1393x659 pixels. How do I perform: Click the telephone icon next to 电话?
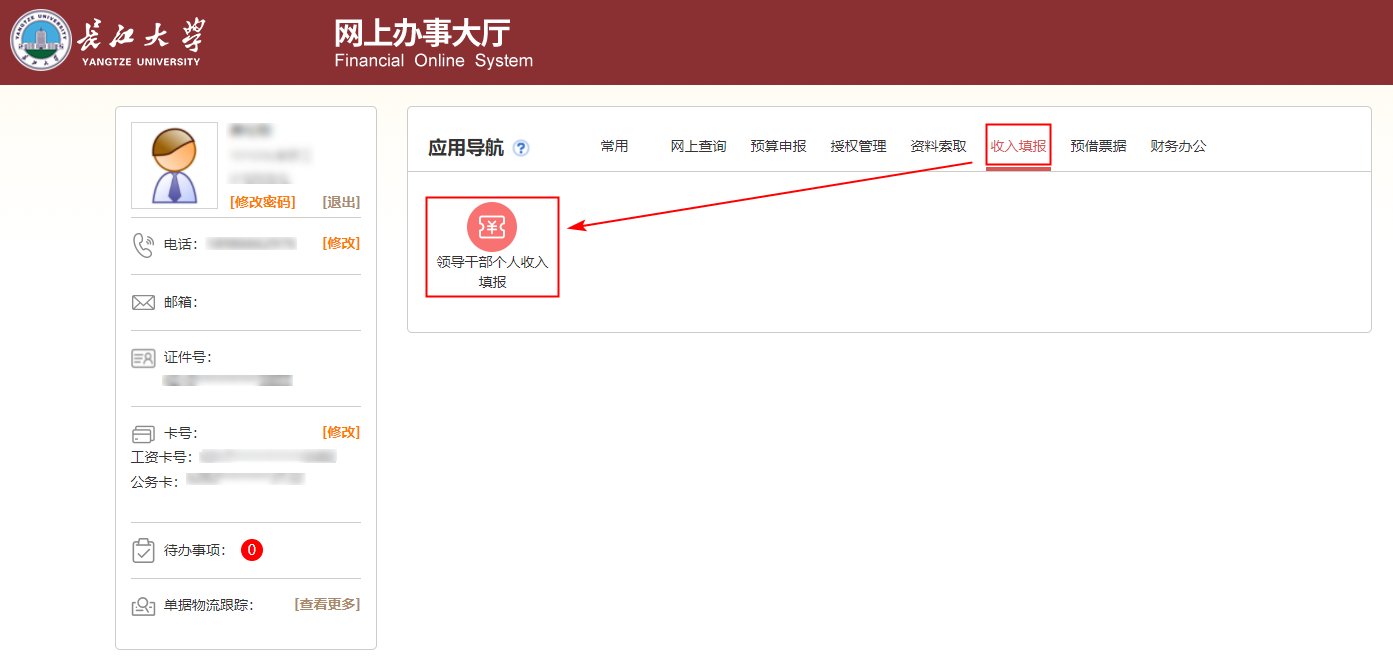pos(143,244)
